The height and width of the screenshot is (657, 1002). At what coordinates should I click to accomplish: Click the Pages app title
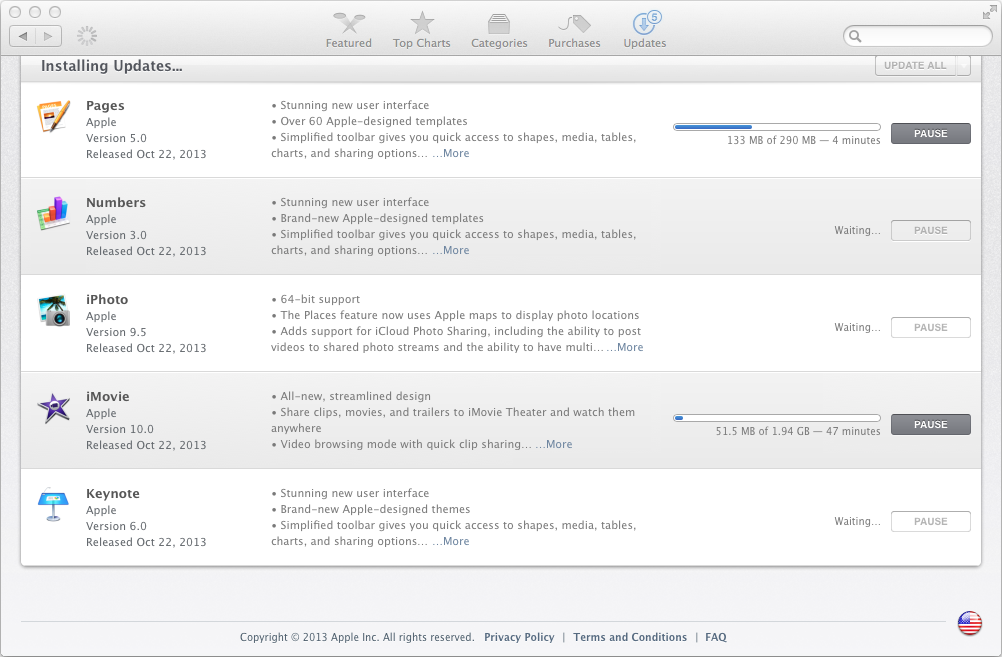105,106
